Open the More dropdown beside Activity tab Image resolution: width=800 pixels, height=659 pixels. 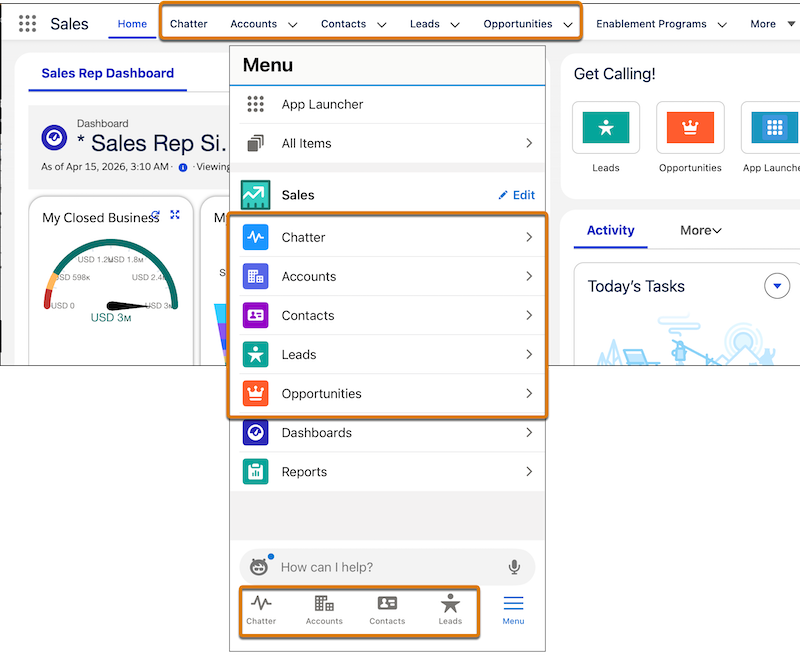[701, 231]
